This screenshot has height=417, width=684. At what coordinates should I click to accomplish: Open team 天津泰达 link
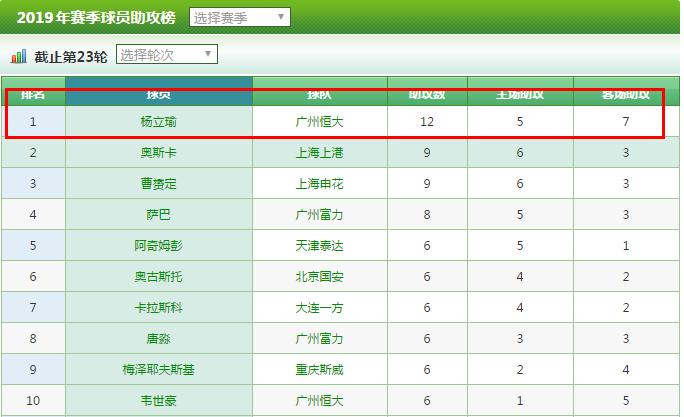[319, 246]
